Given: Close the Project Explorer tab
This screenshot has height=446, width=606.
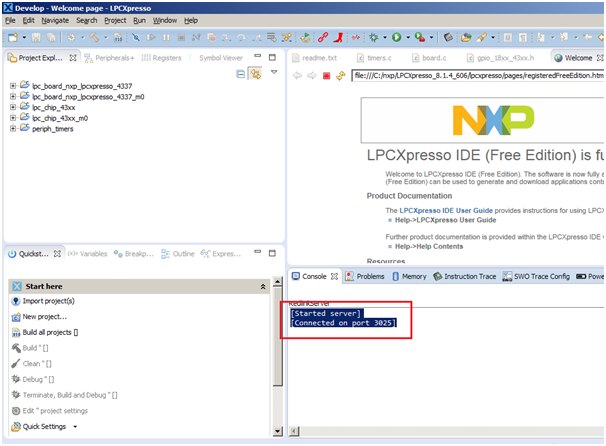Looking at the screenshot, I should click(x=73, y=58).
